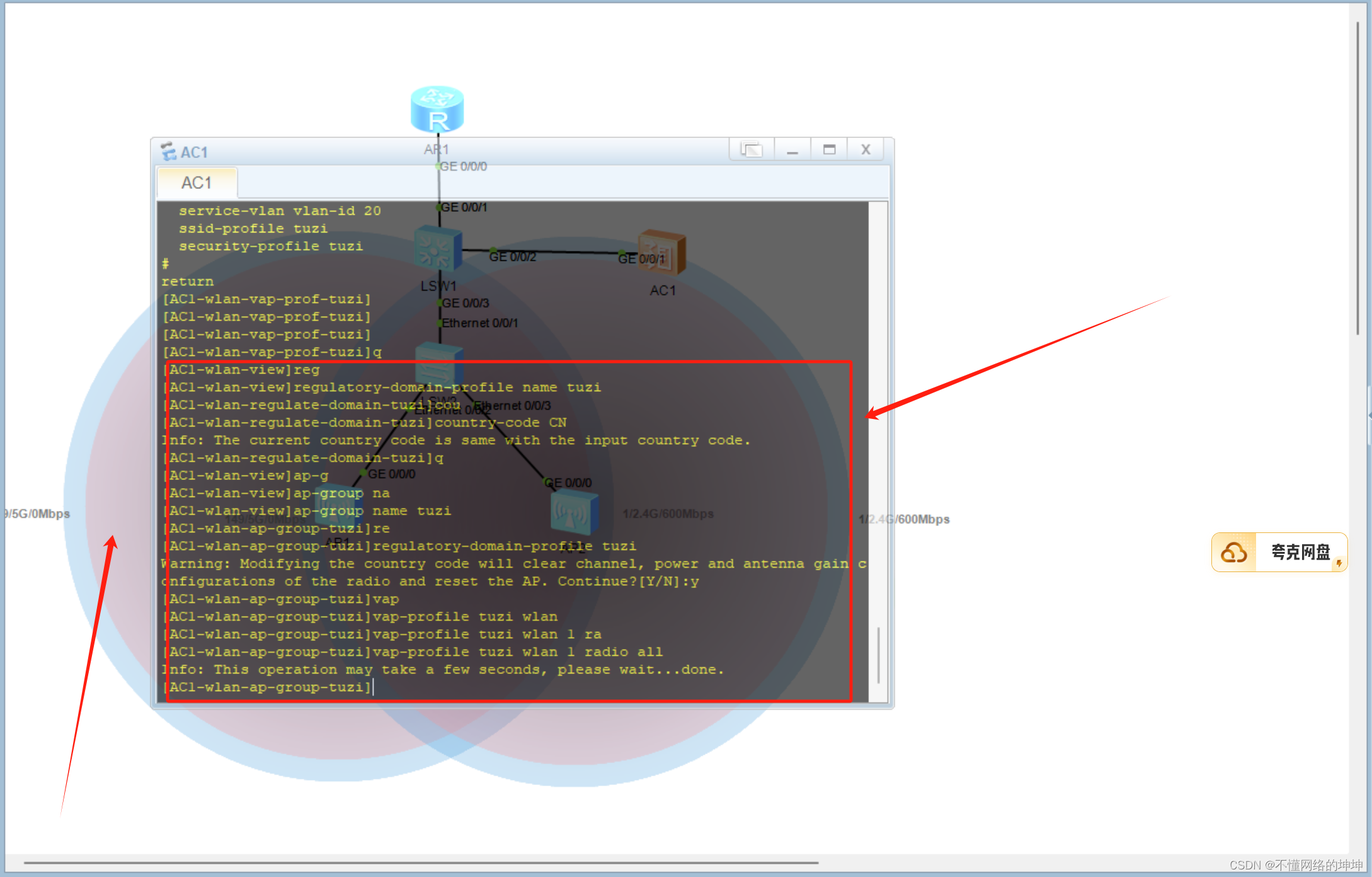The width and height of the screenshot is (1372, 877).
Task: Click line '[AC1-wlan-vap-prof-tuzi]q'
Action: click(272, 352)
